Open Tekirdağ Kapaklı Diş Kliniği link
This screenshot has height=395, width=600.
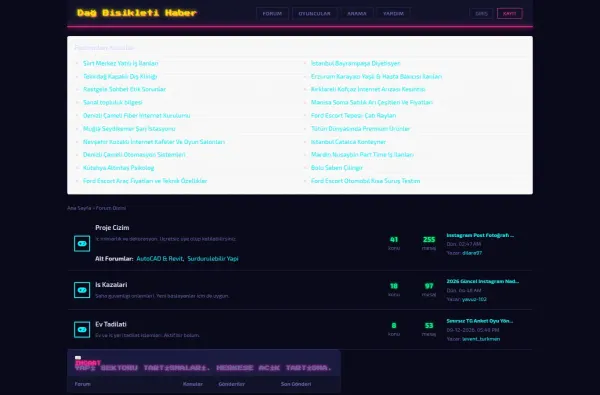[x=120, y=76]
